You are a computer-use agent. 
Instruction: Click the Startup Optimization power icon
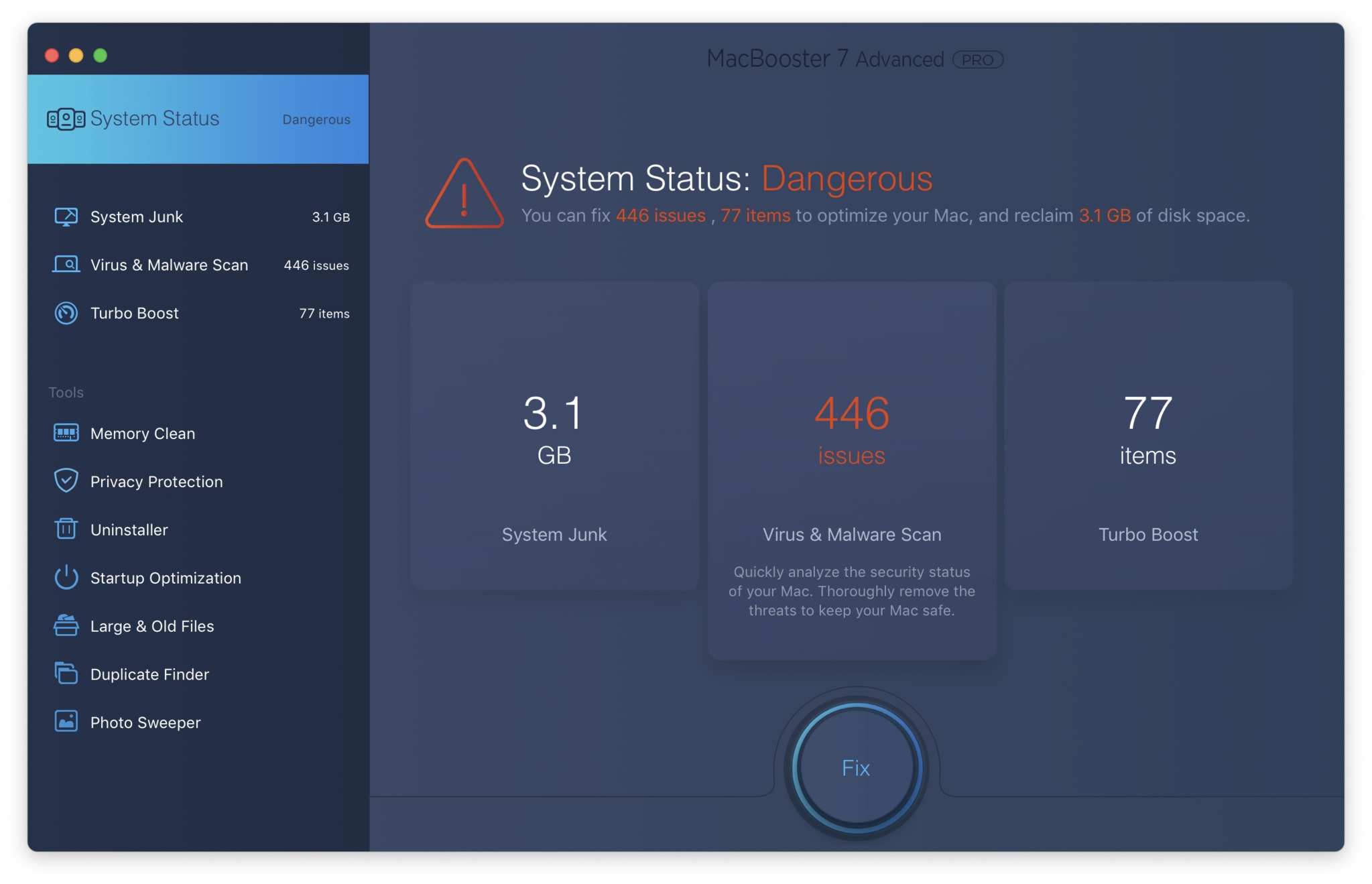[x=66, y=577]
